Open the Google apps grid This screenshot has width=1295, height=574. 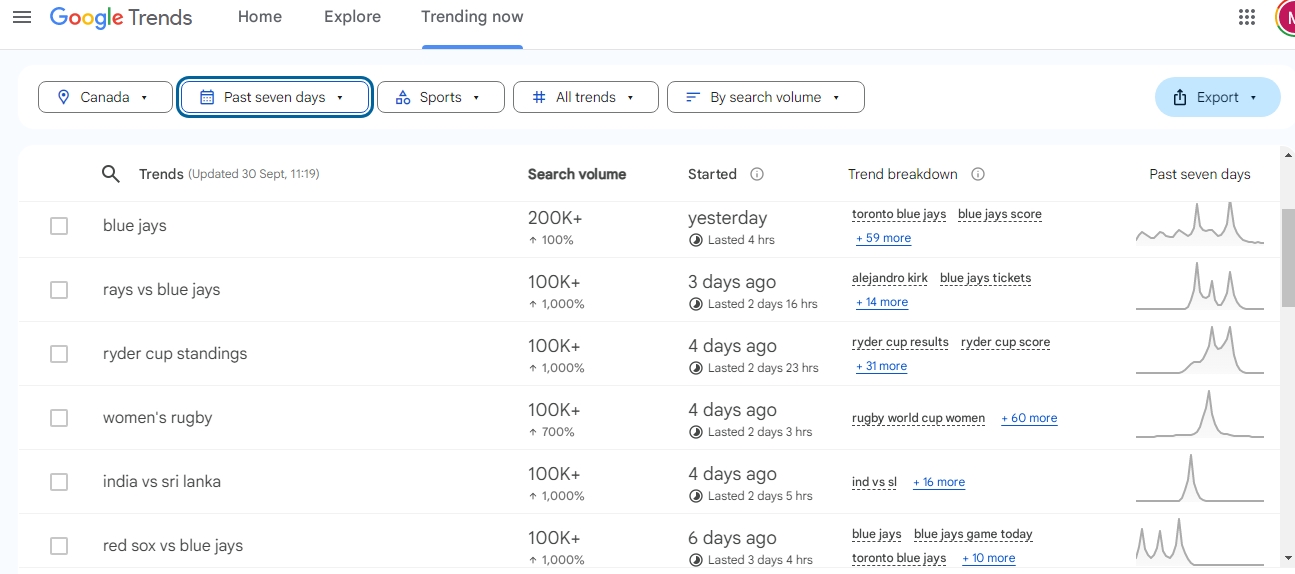1246,17
